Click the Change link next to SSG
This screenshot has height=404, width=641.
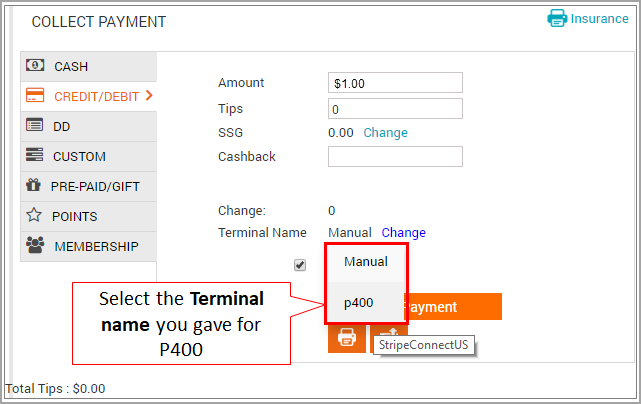pos(385,132)
